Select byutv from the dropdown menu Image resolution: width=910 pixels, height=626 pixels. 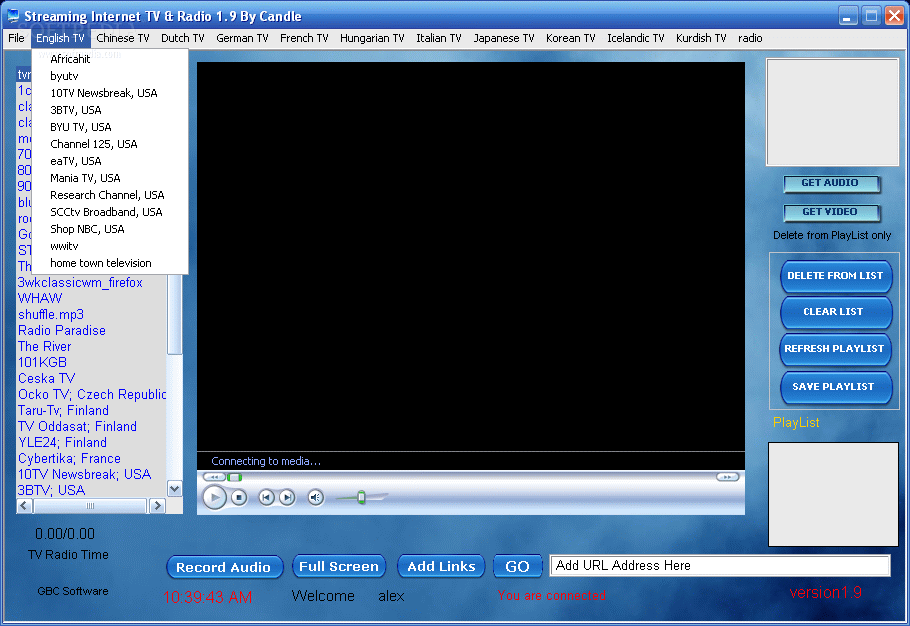[x=110, y=76]
